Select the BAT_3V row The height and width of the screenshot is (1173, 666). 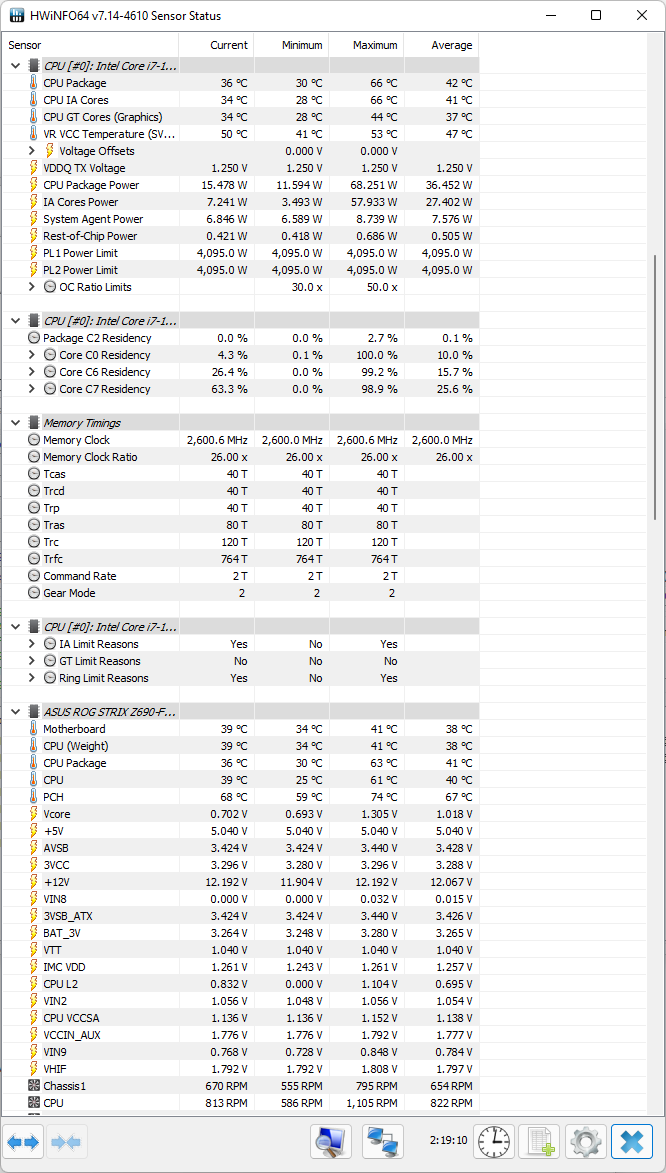coord(240,933)
